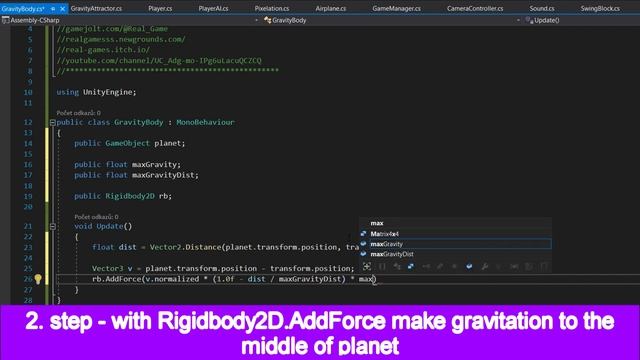640x360 pixels.
Task: Toggle the class filter in IntelliSense
Action: (x=397, y=267)
